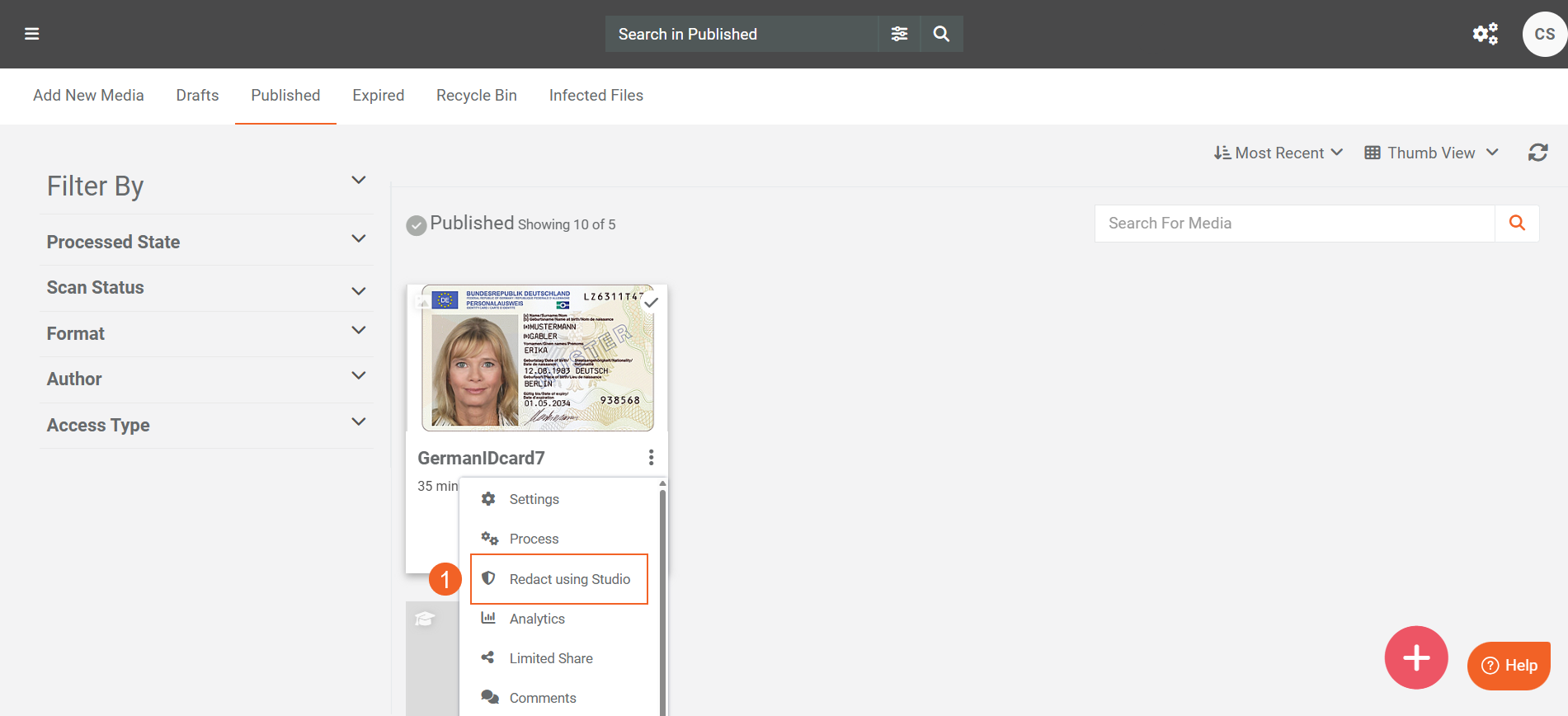The height and width of the screenshot is (716, 1568).
Task: Open the Most Recent sort dropdown
Action: (x=1278, y=153)
